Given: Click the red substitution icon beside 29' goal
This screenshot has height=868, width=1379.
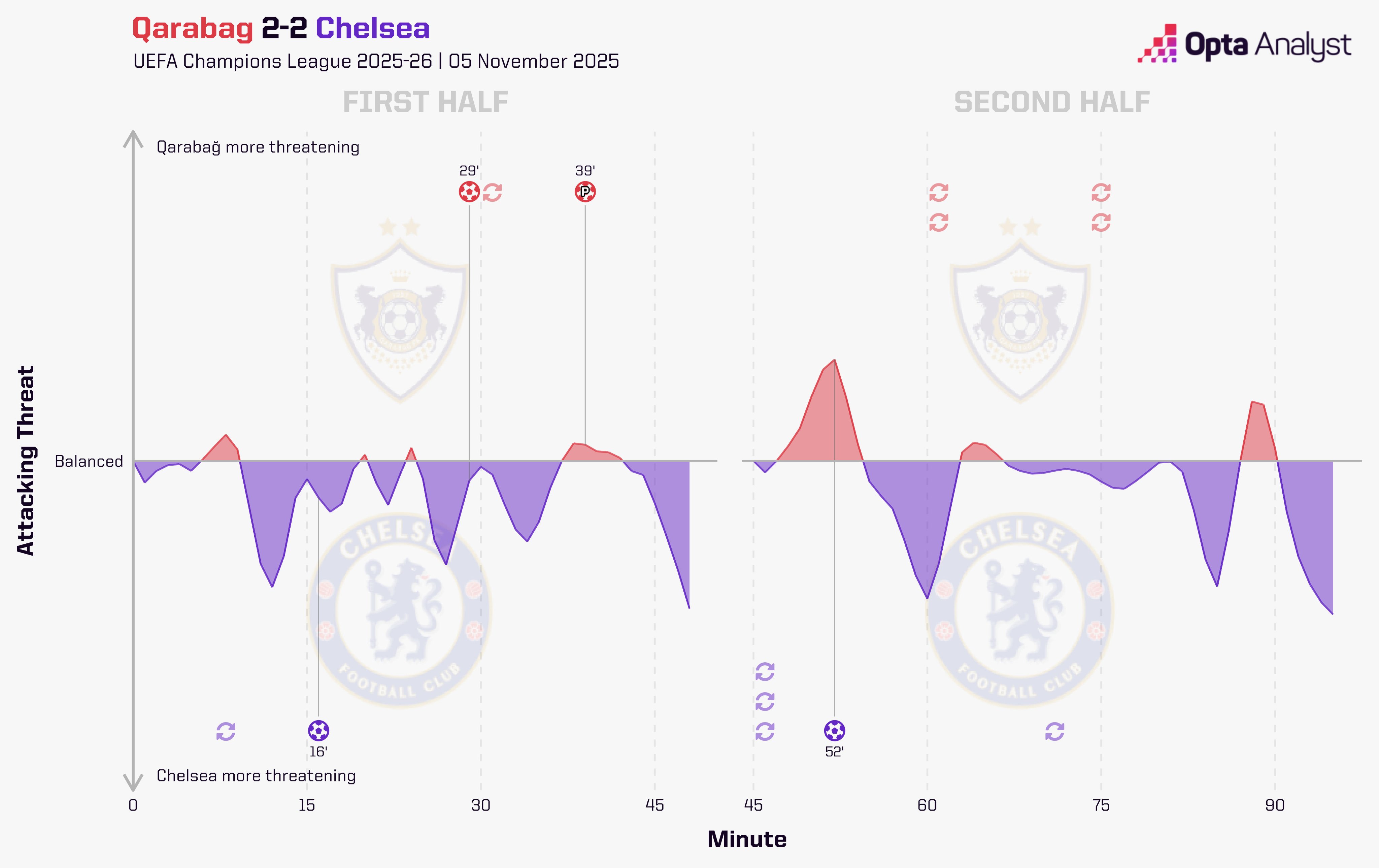Looking at the screenshot, I should (493, 192).
